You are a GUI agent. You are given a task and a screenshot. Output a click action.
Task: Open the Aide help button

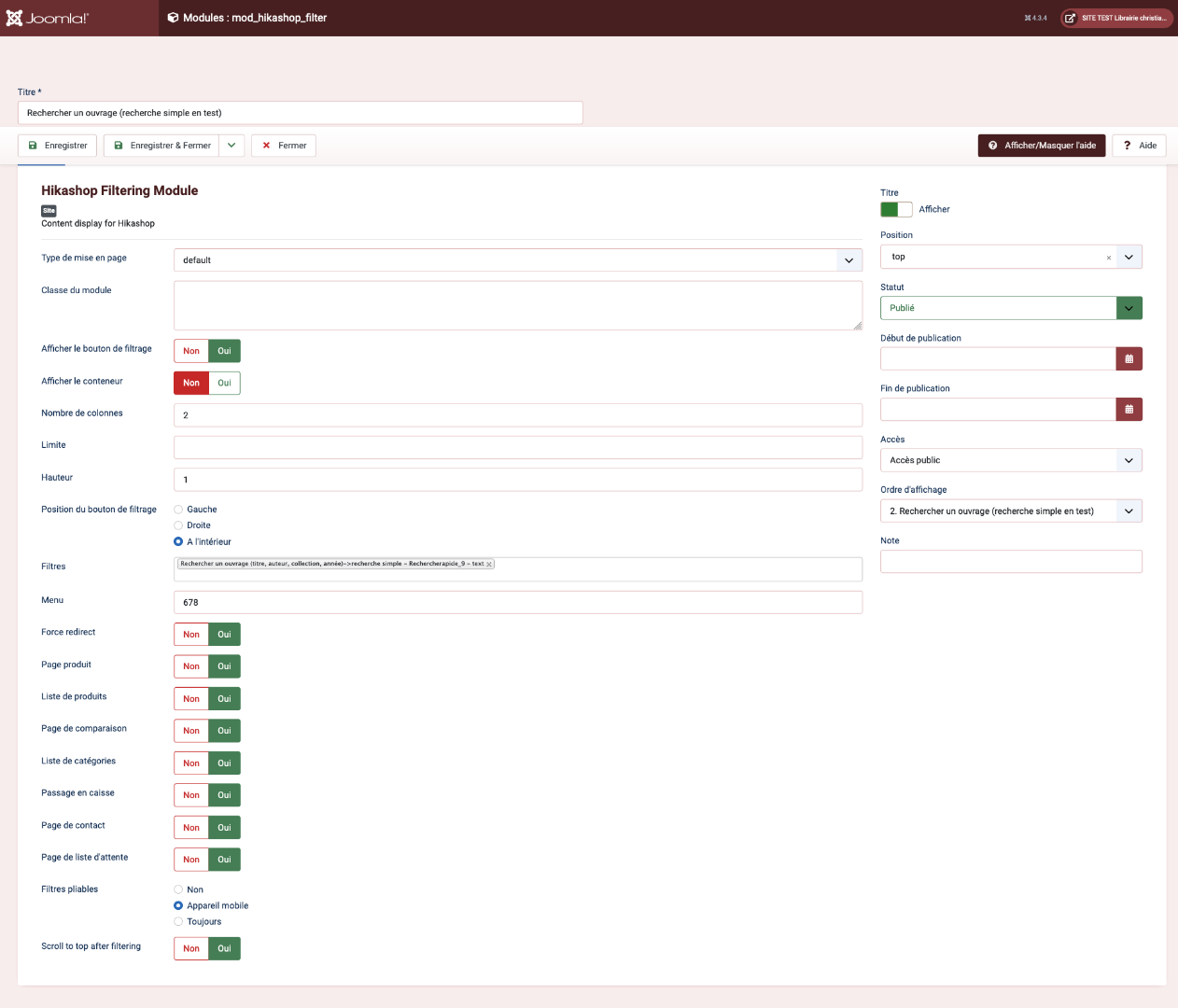pos(1139,146)
